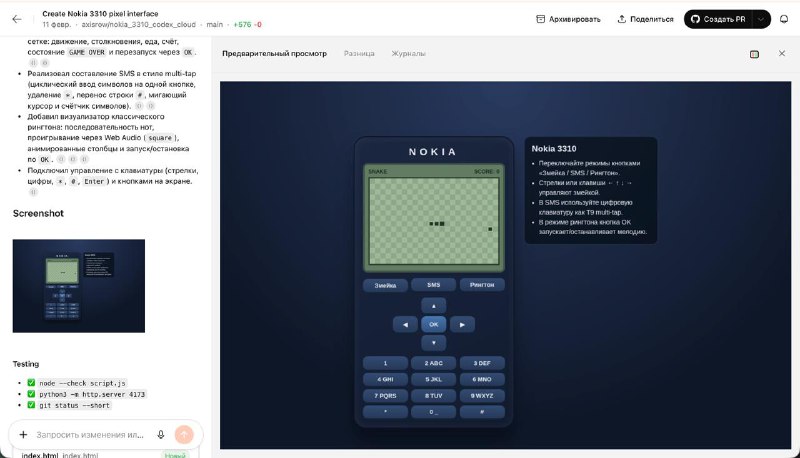Tap keypad key 2 ABC
Image resolution: width=800 pixels, height=458 pixels.
coord(434,363)
